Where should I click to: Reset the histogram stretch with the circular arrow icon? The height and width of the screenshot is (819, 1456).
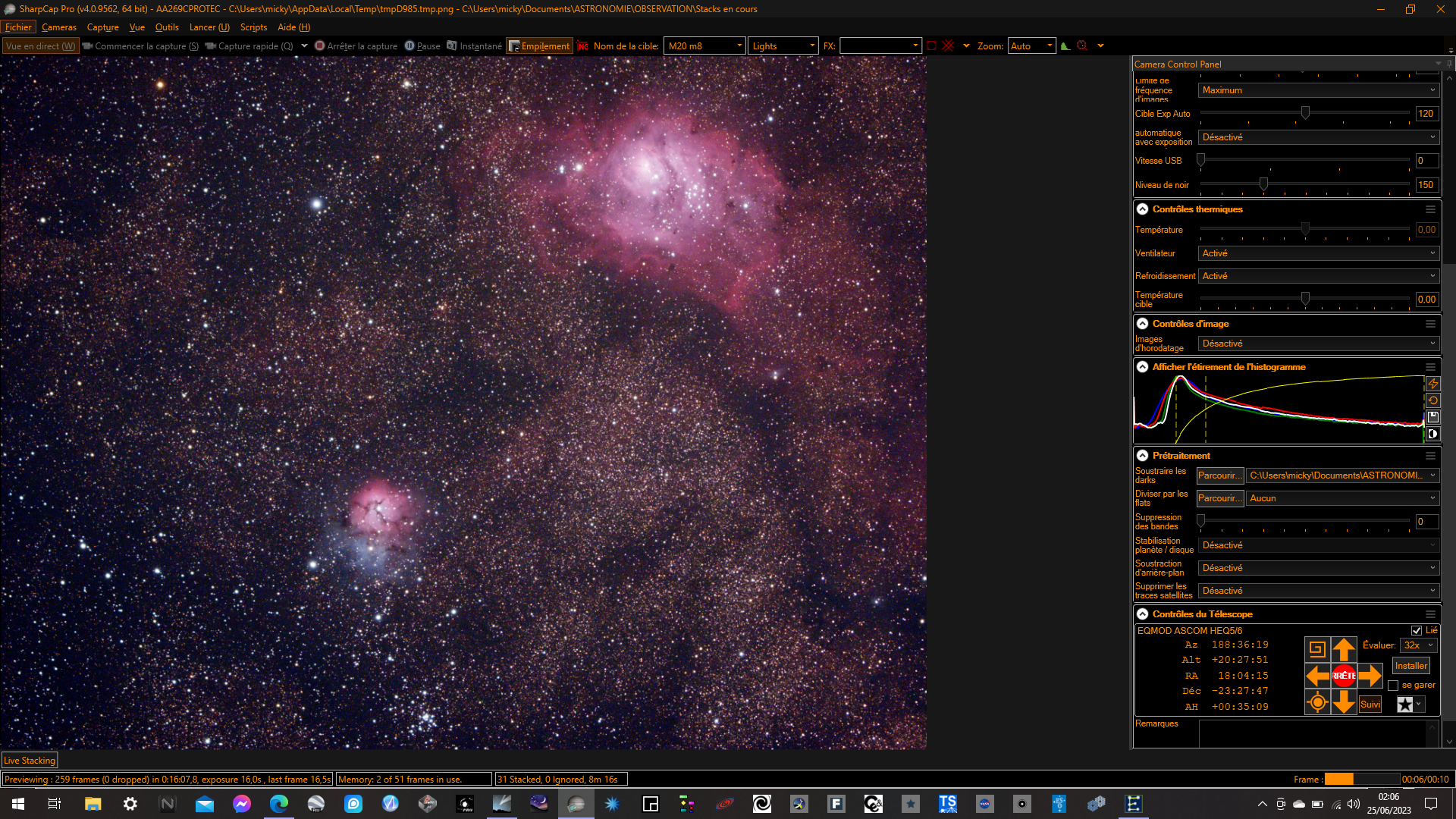coord(1432,401)
